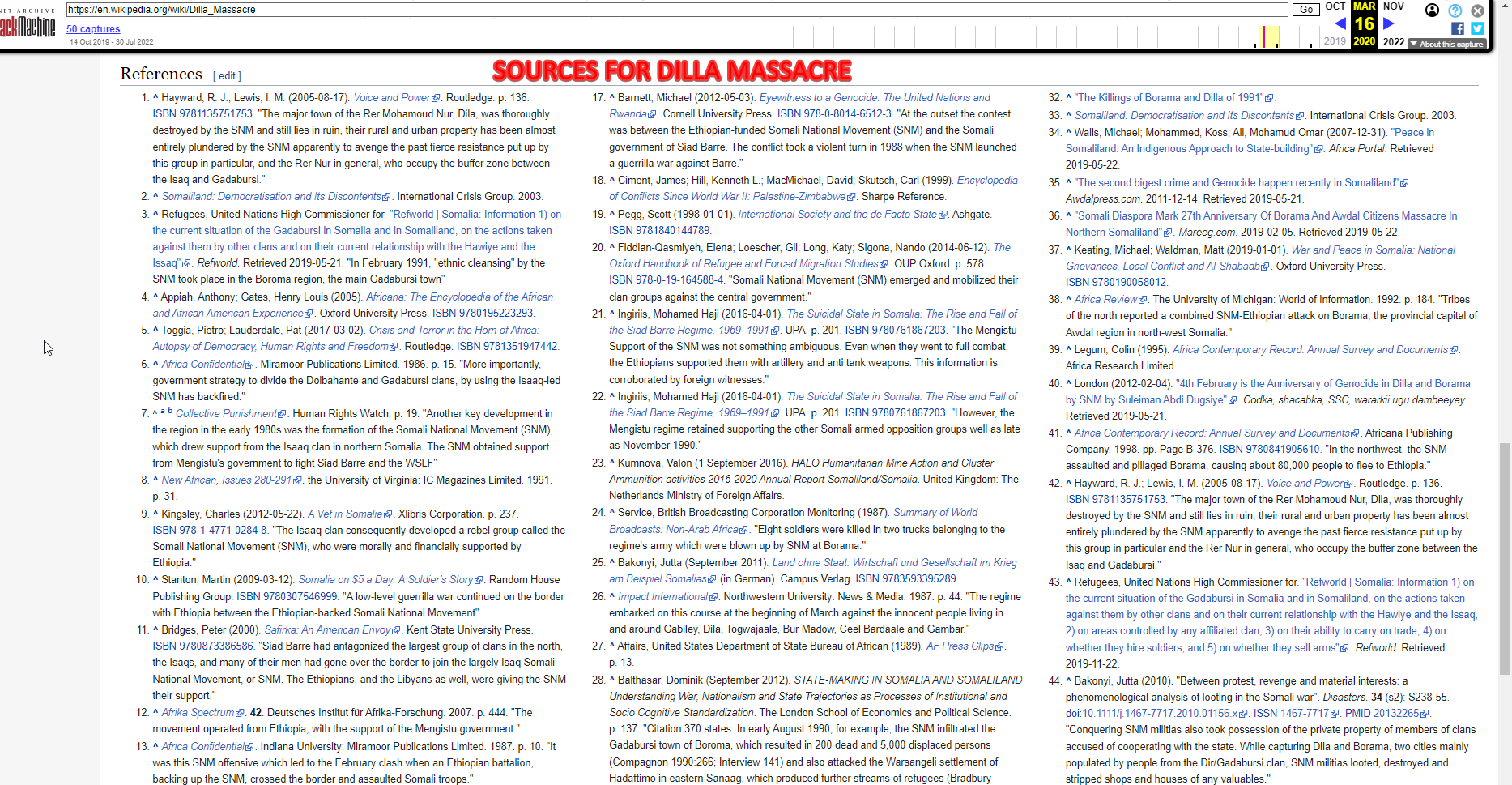Go to the previous capture with the left blue arrow
1512x785 pixels.
point(1340,23)
